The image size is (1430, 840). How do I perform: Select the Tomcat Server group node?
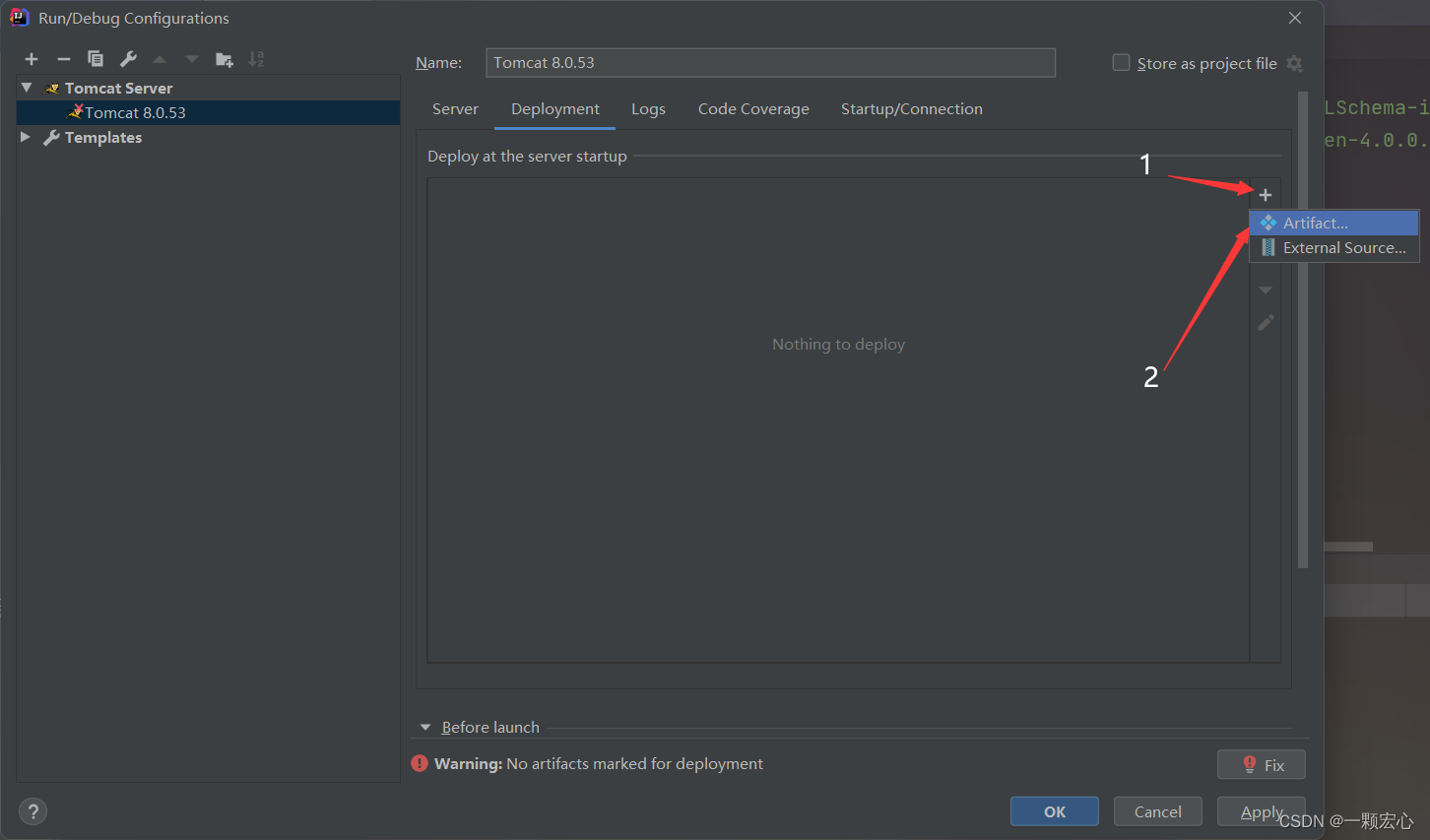[118, 88]
